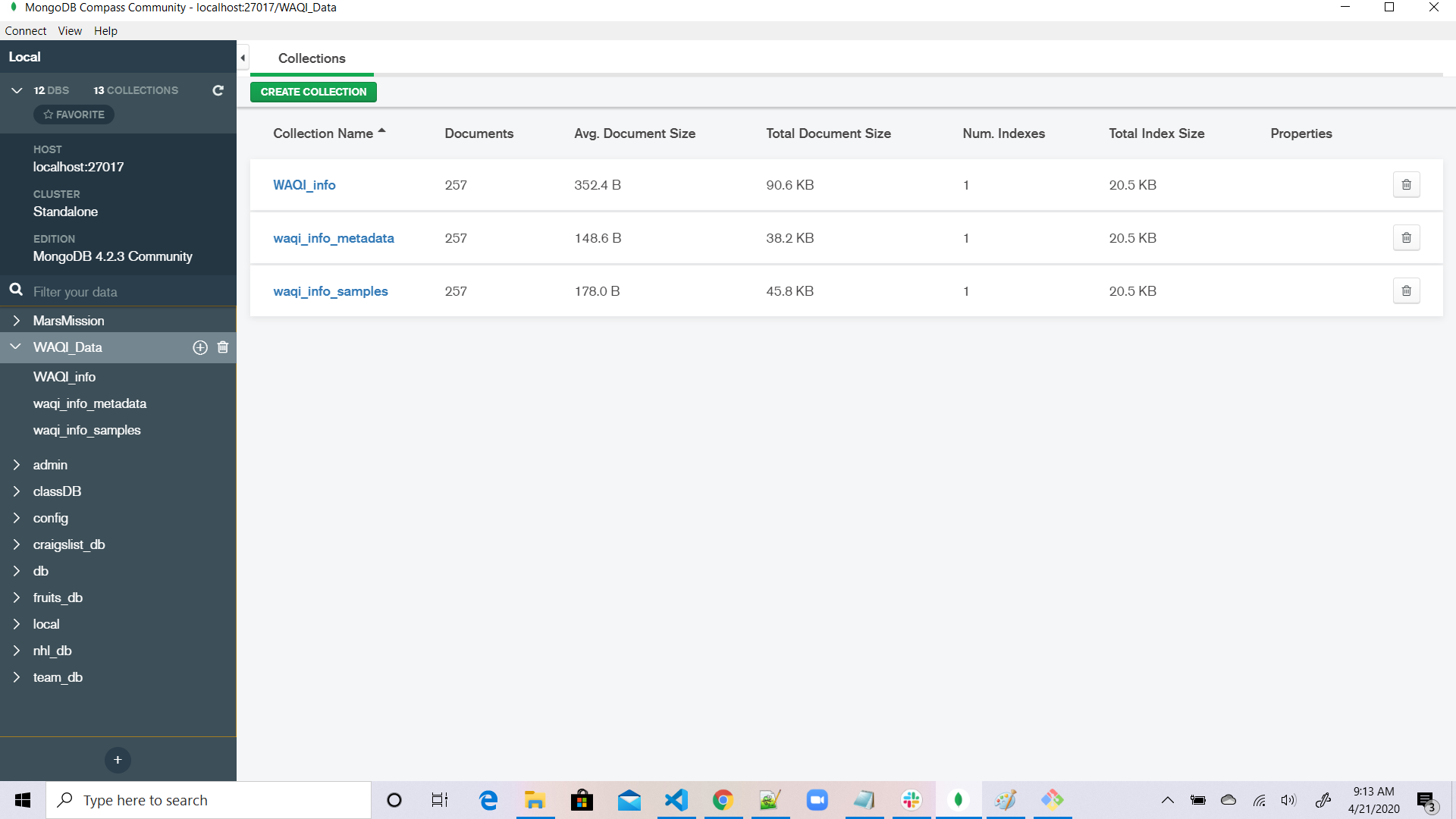The width and height of the screenshot is (1456, 819).
Task: Open the waqi_info_metadata collection link
Action: pos(334,238)
